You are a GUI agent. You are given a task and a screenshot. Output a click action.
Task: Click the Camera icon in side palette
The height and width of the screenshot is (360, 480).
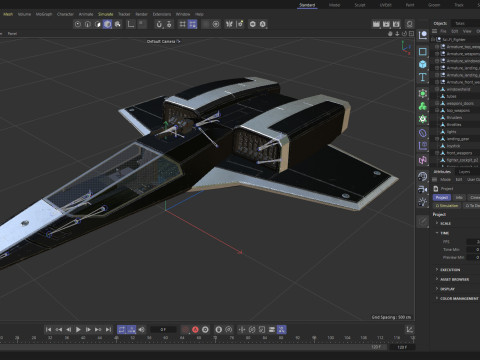click(423, 189)
